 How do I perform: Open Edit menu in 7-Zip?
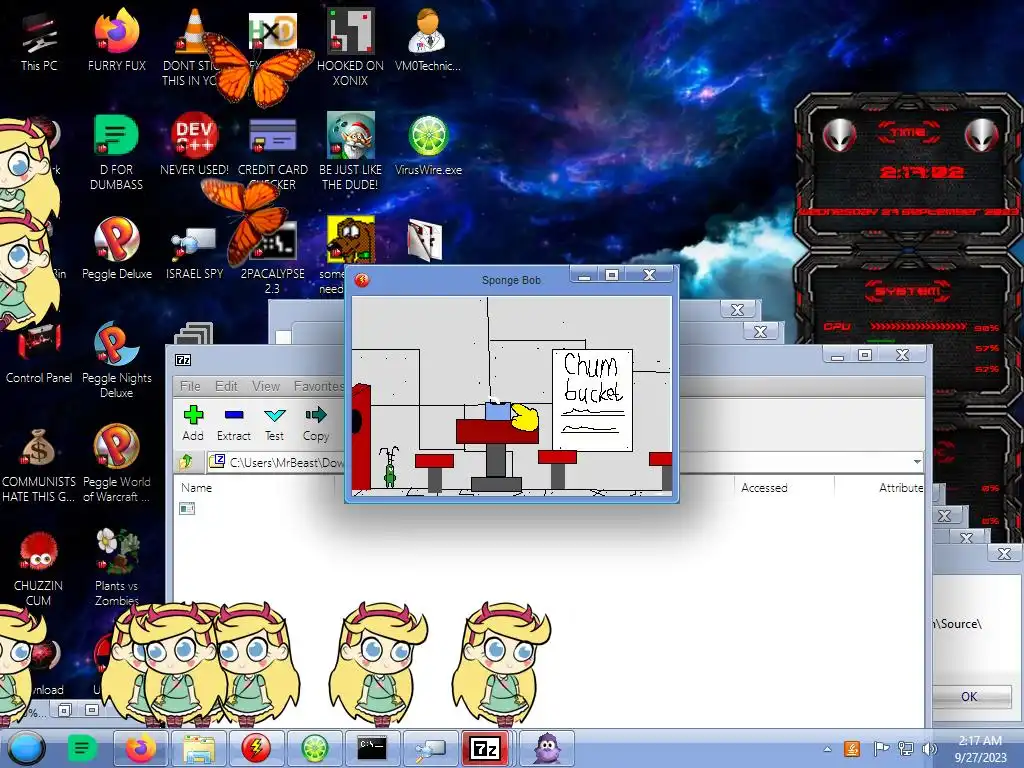(227, 386)
